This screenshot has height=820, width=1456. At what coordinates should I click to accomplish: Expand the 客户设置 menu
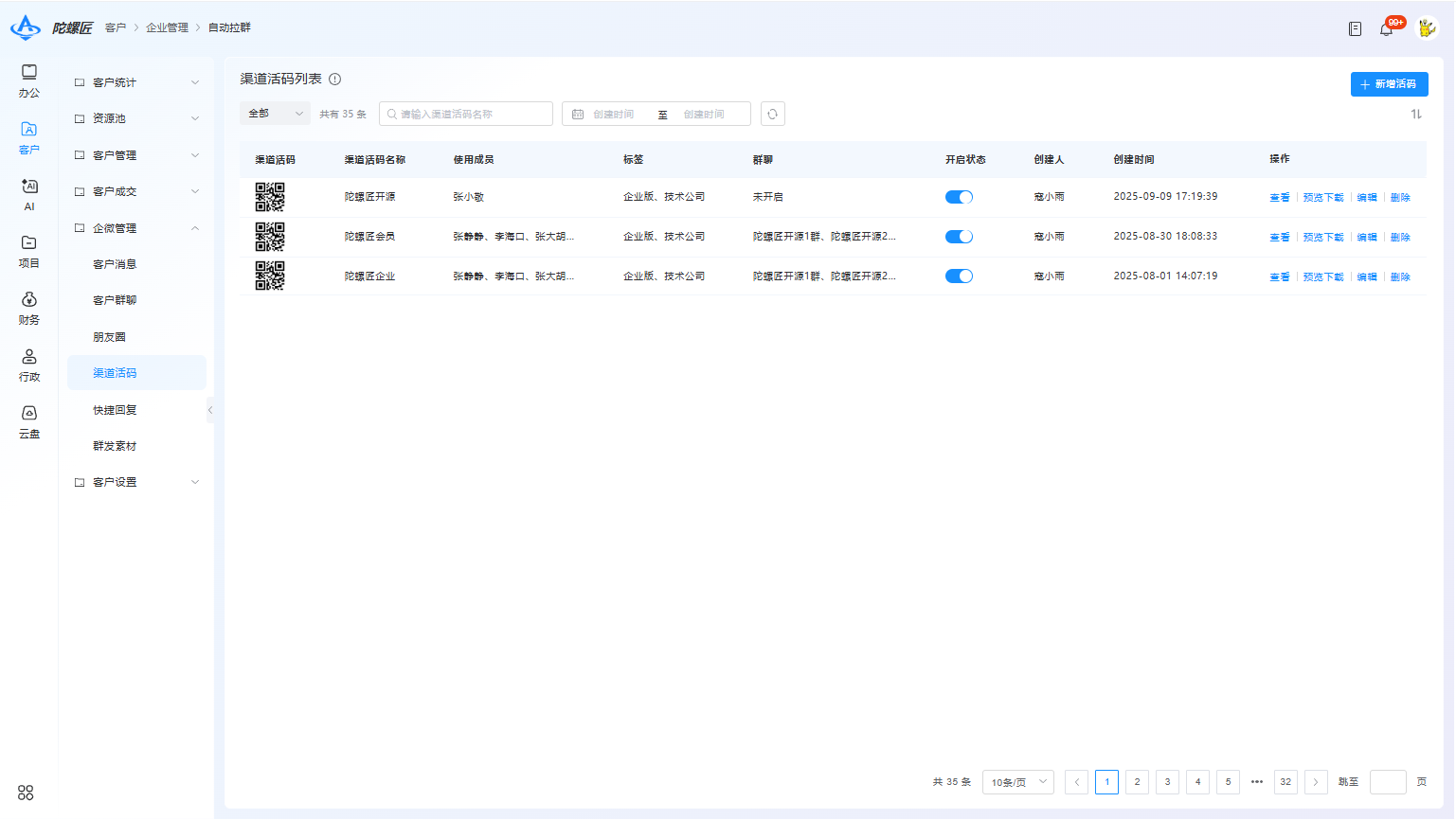136,482
